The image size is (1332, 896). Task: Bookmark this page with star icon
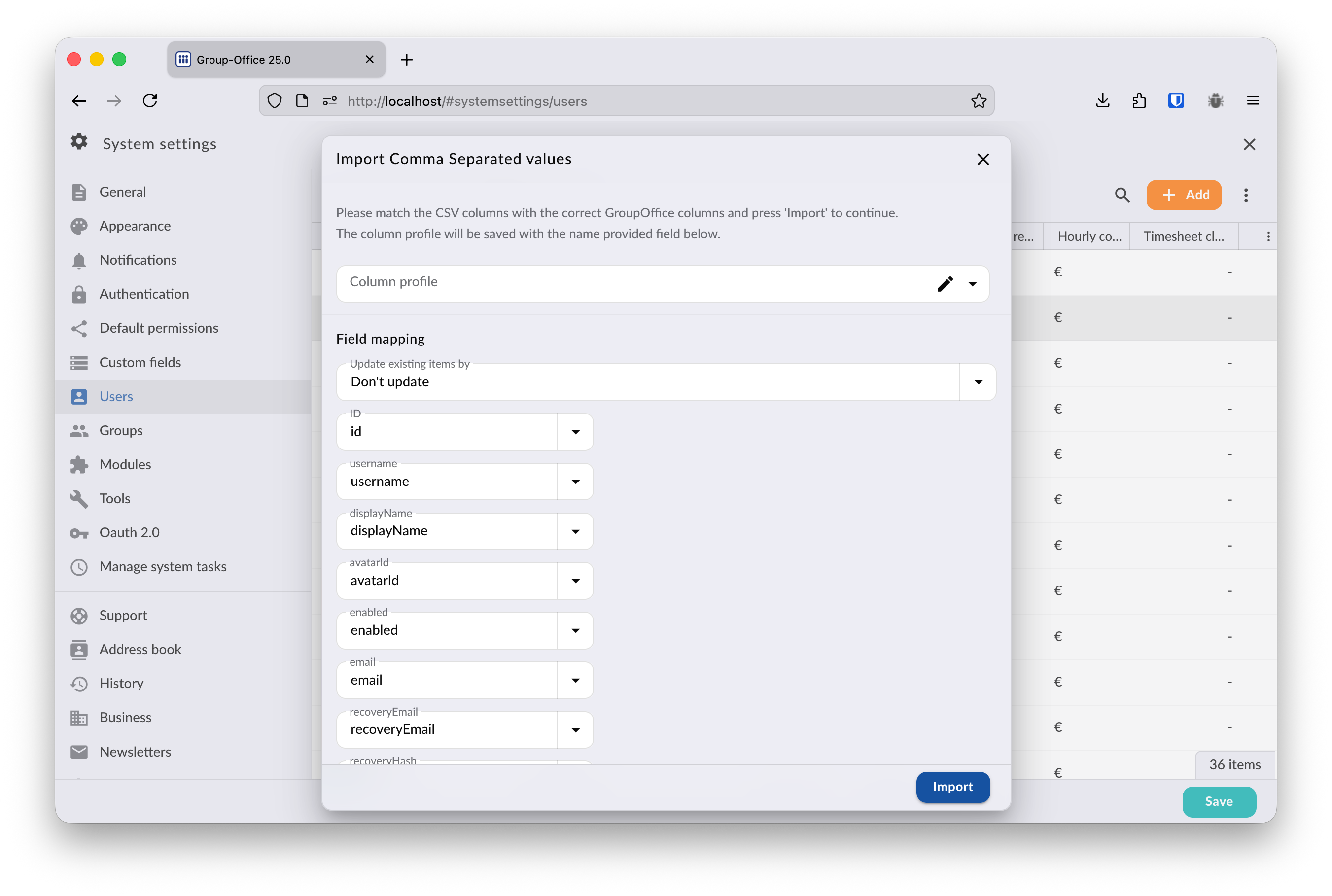(978, 101)
